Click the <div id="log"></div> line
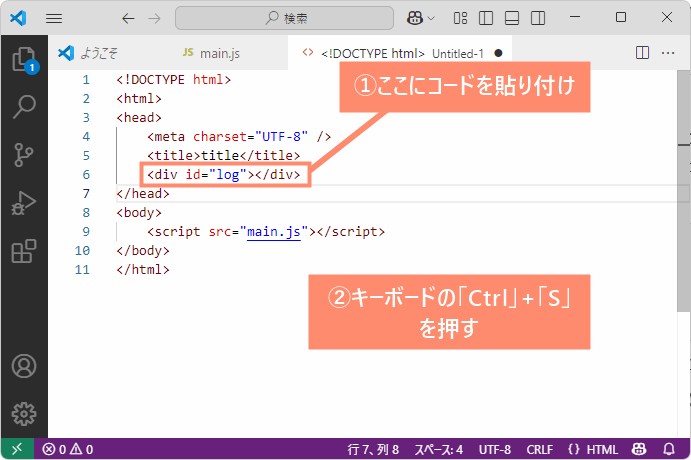The width and height of the screenshot is (691, 460). [224, 175]
